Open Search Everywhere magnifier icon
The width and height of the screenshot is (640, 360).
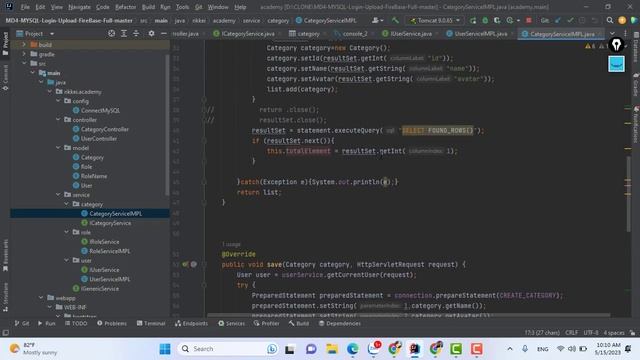tap(609, 20)
